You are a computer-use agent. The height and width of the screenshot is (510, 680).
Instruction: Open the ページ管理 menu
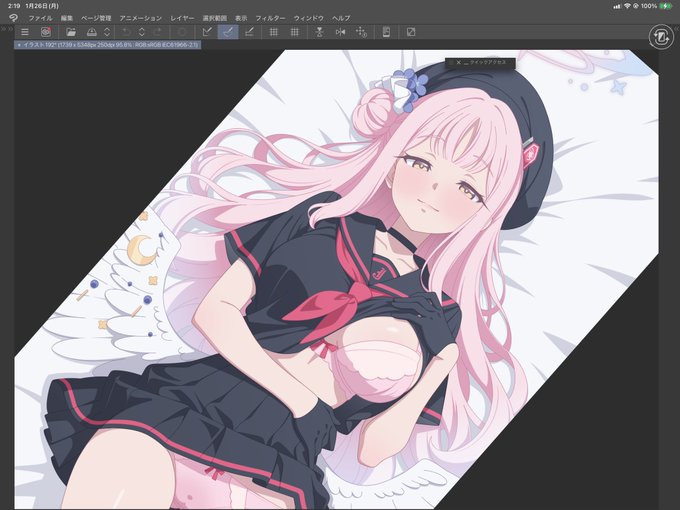click(x=96, y=18)
